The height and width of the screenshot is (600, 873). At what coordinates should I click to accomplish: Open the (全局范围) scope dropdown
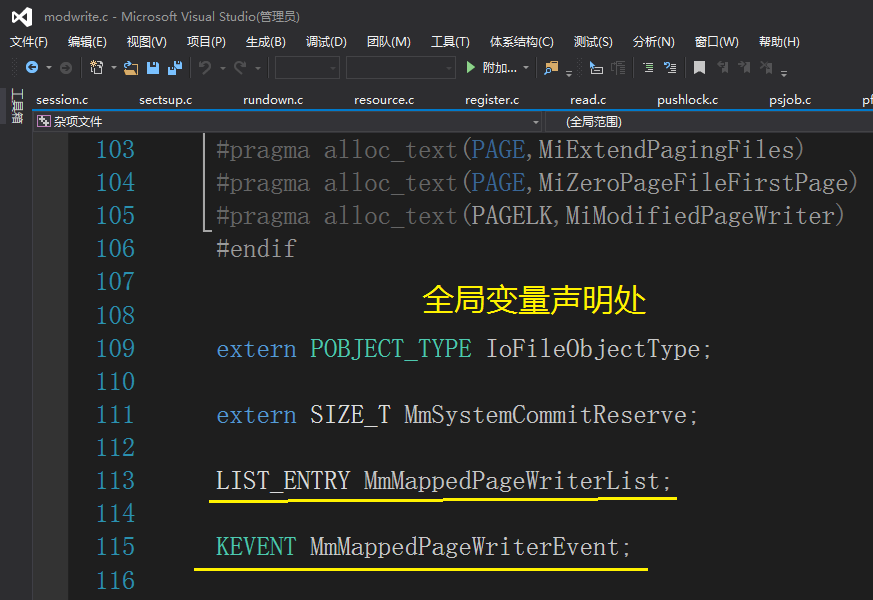(x=709, y=121)
